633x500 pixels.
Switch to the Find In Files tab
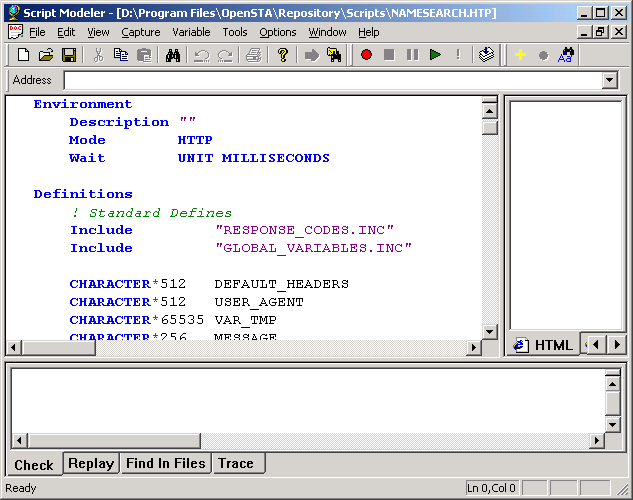tap(166, 463)
